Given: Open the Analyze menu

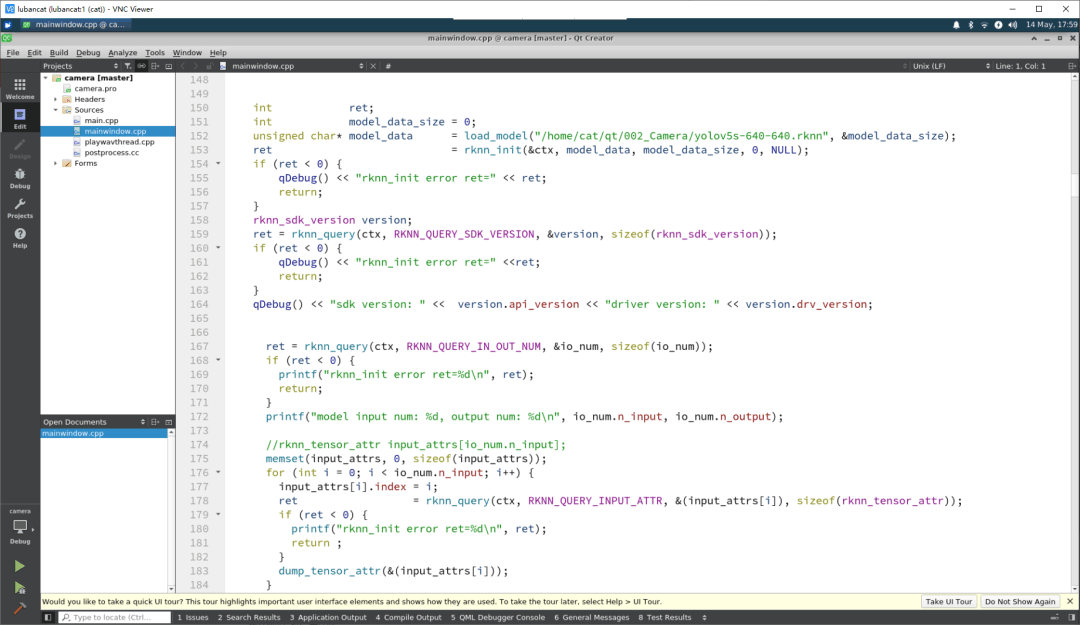Looking at the screenshot, I should (x=123, y=52).
